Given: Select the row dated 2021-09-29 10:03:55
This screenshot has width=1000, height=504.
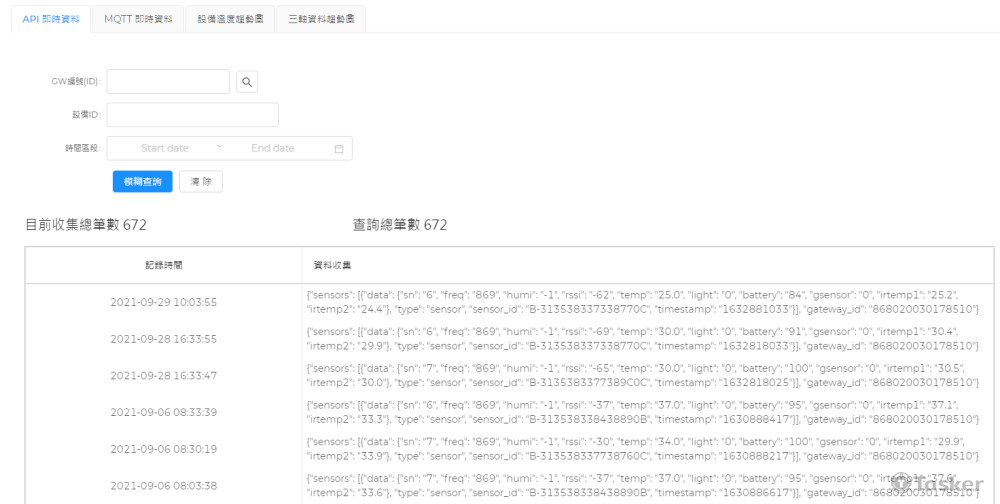Looking at the screenshot, I should pyautogui.click(x=163, y=302).
